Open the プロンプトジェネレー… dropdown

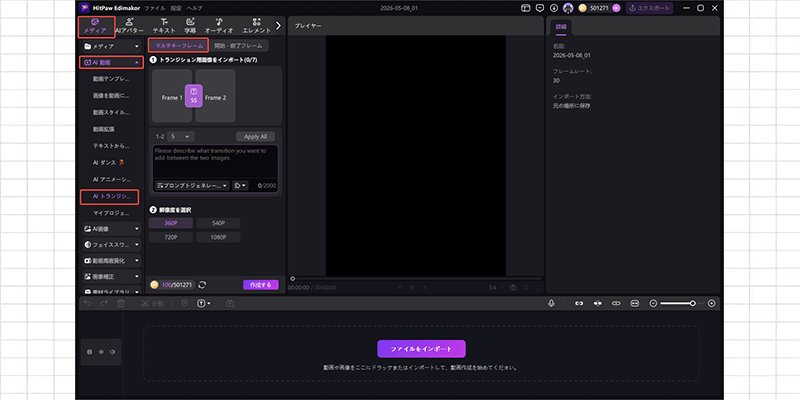tap(192, 186)
